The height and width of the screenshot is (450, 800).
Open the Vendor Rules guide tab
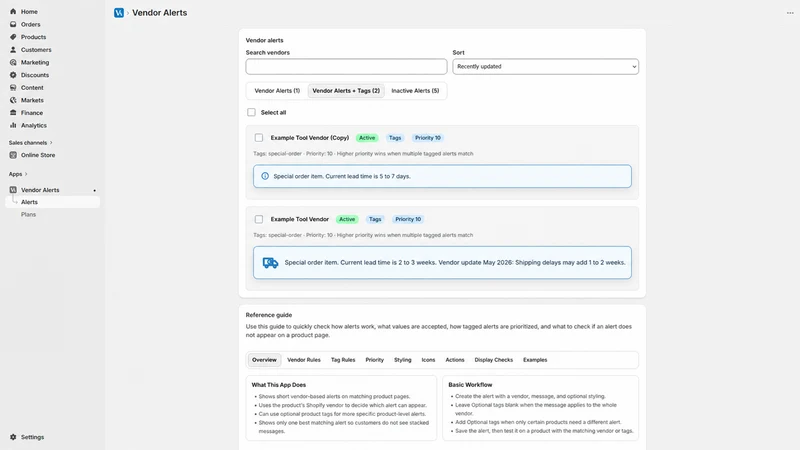click(x=304, y=360)
